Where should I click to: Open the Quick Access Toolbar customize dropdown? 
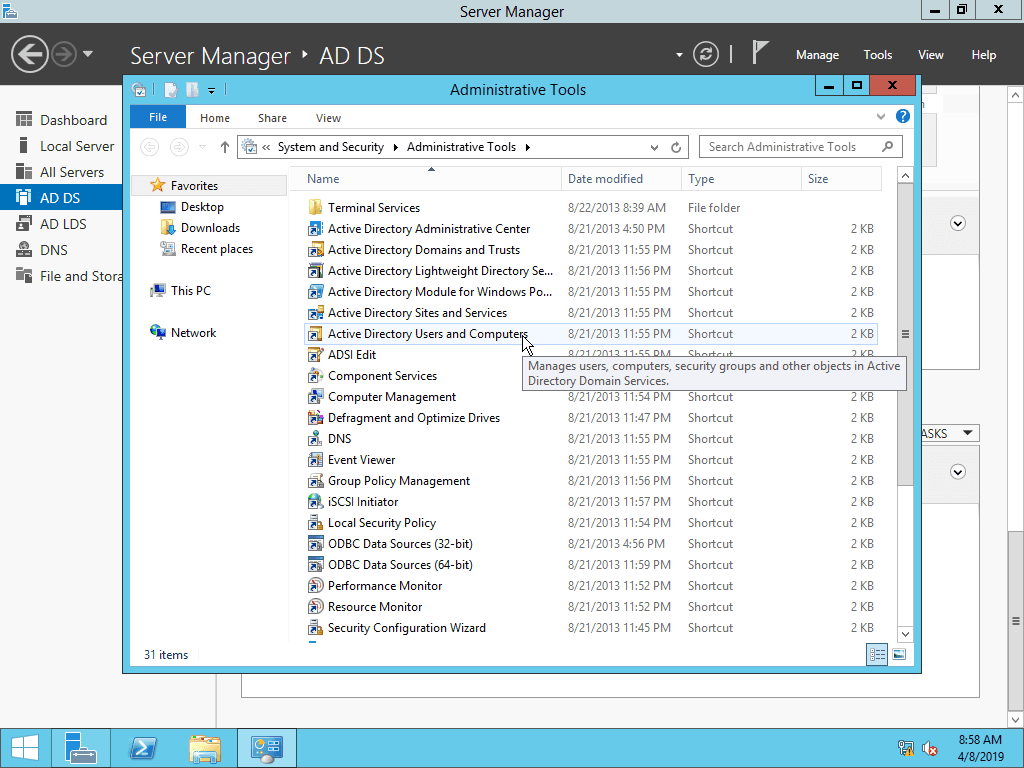(x=212, y=90)
